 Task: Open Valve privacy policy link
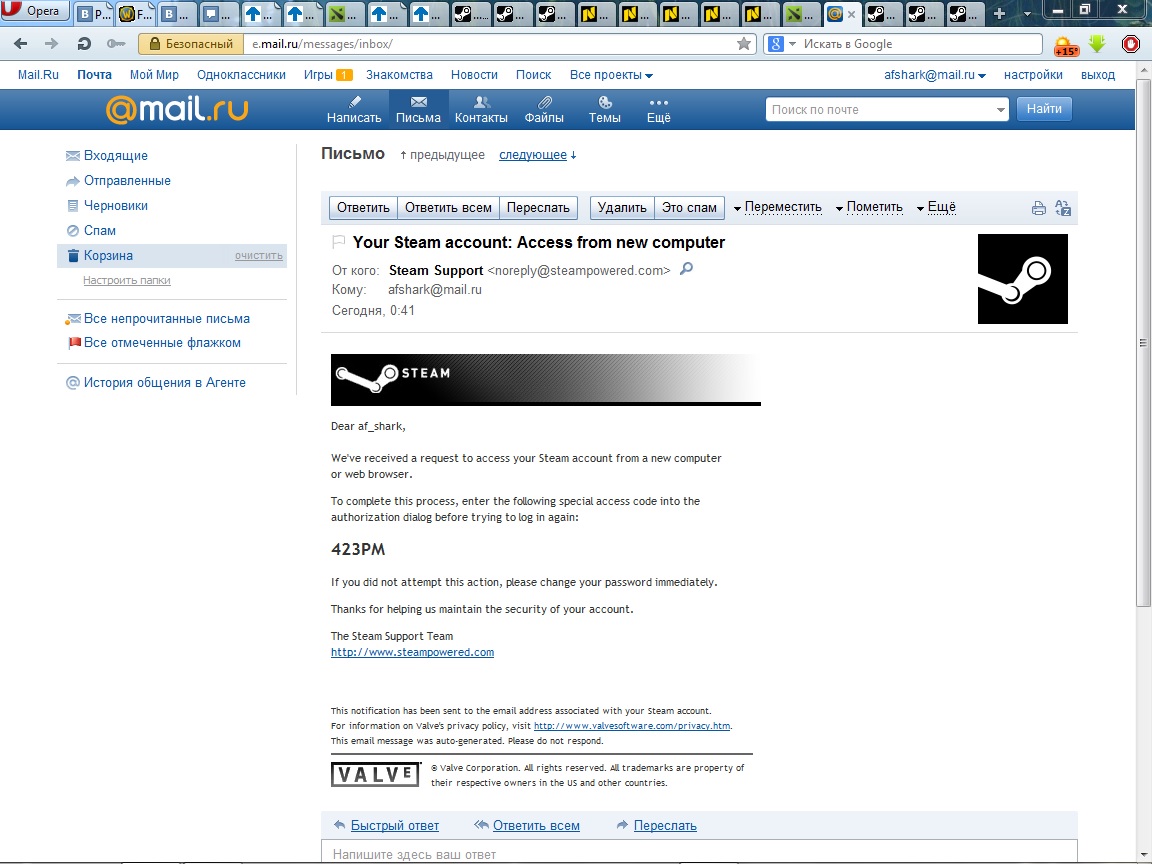click(632, 726)
